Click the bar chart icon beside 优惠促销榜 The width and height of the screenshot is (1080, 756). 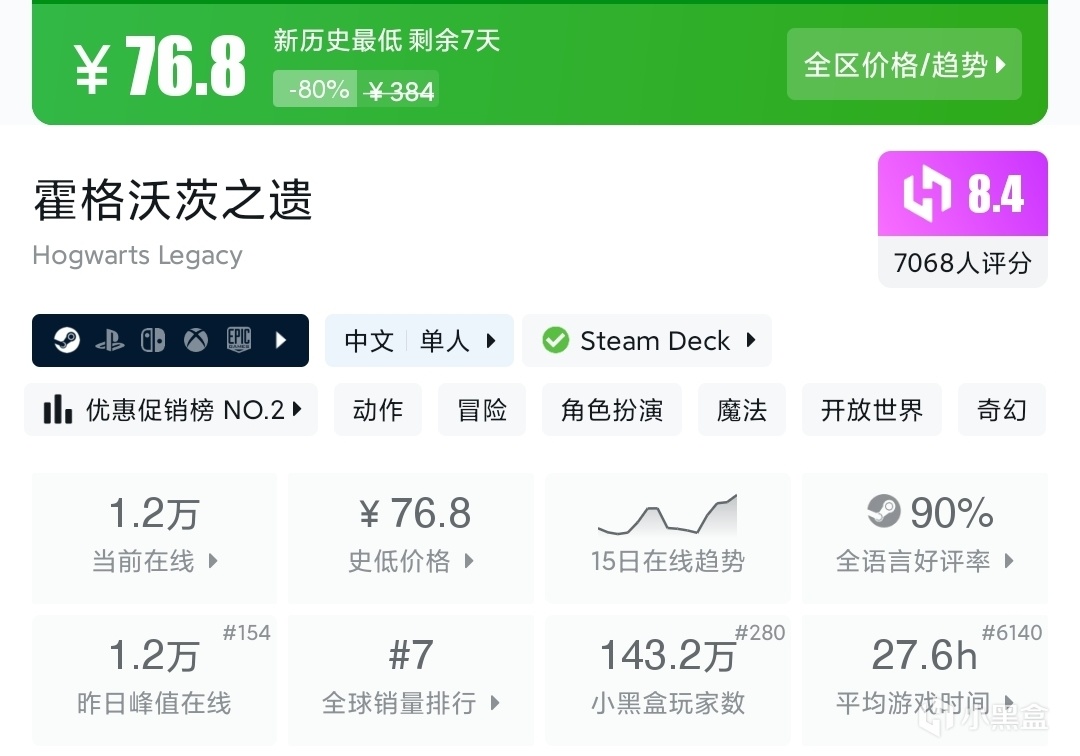(58, 410)
